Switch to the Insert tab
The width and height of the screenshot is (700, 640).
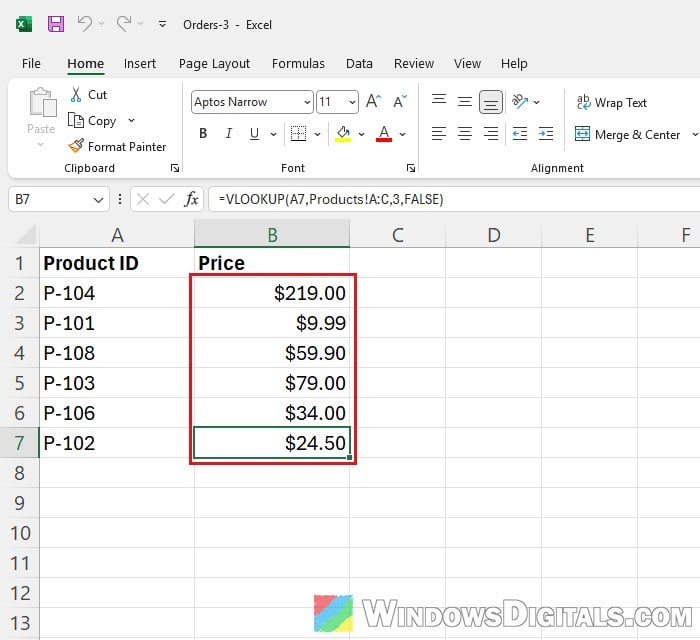[140, 64]
